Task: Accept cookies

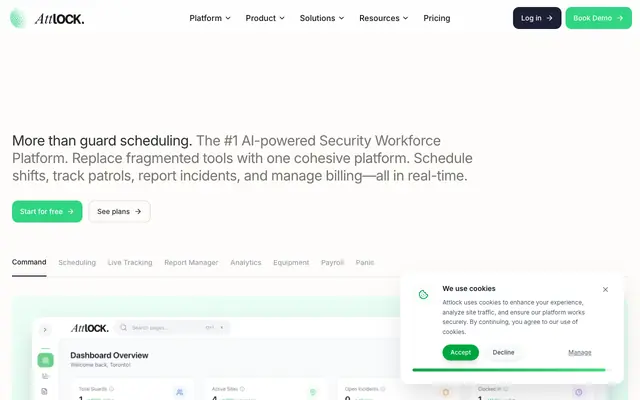Action: point(460,352)
